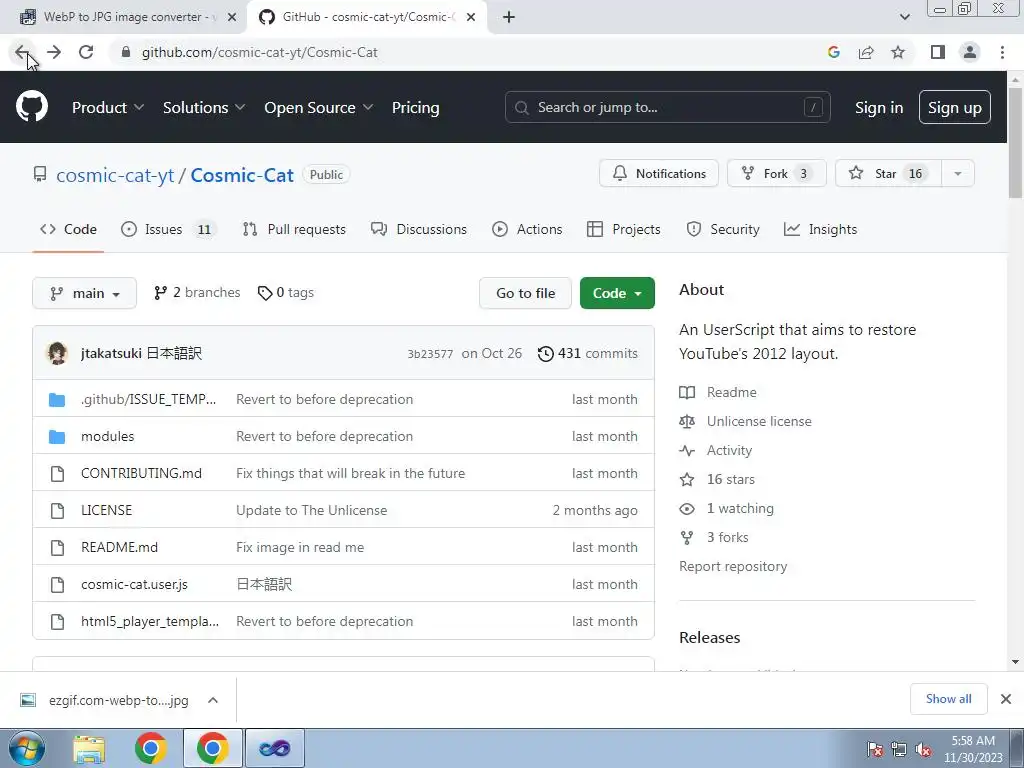Click the file icon beside LICENSE
The image size is (1024, 768).
pyautogui.click(x=57, y=511)
